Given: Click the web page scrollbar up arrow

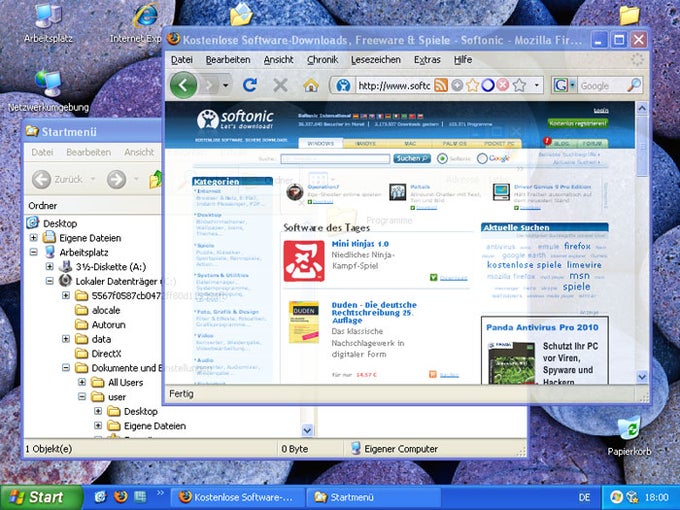Looking at the screenshot, I should point(642,108).
